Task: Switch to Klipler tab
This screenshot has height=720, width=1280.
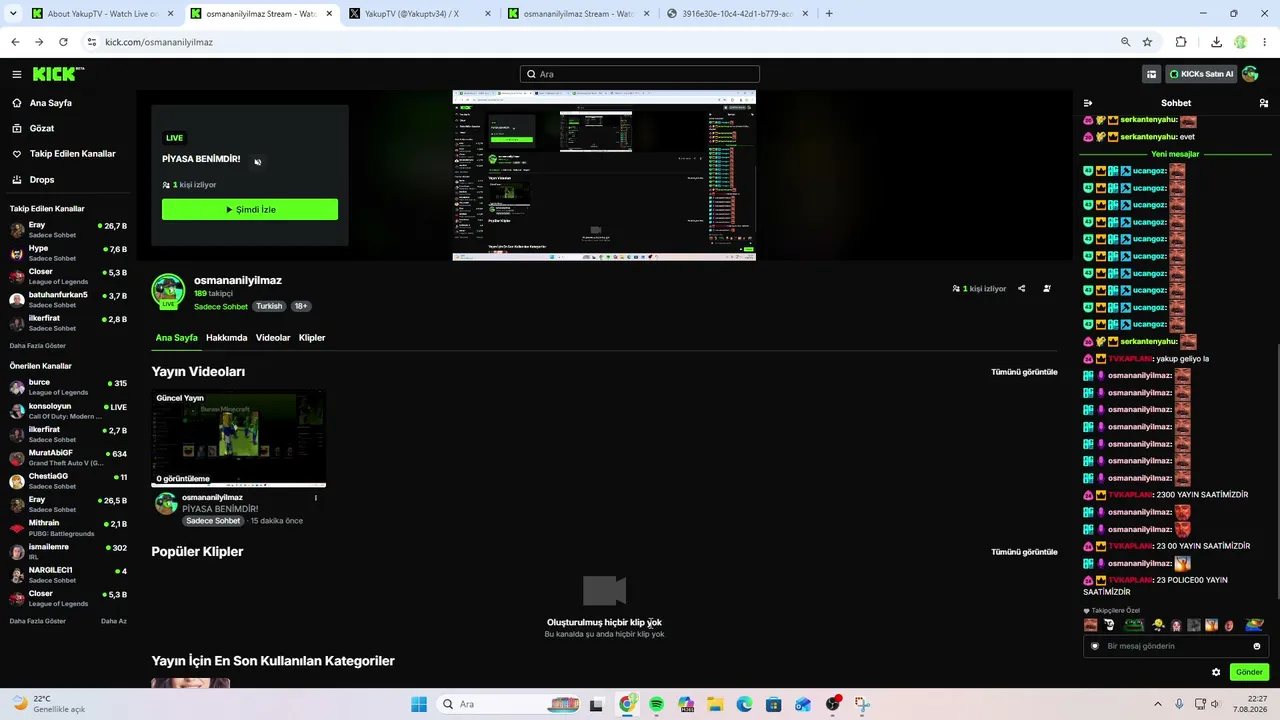Action: tap(312, 338)
